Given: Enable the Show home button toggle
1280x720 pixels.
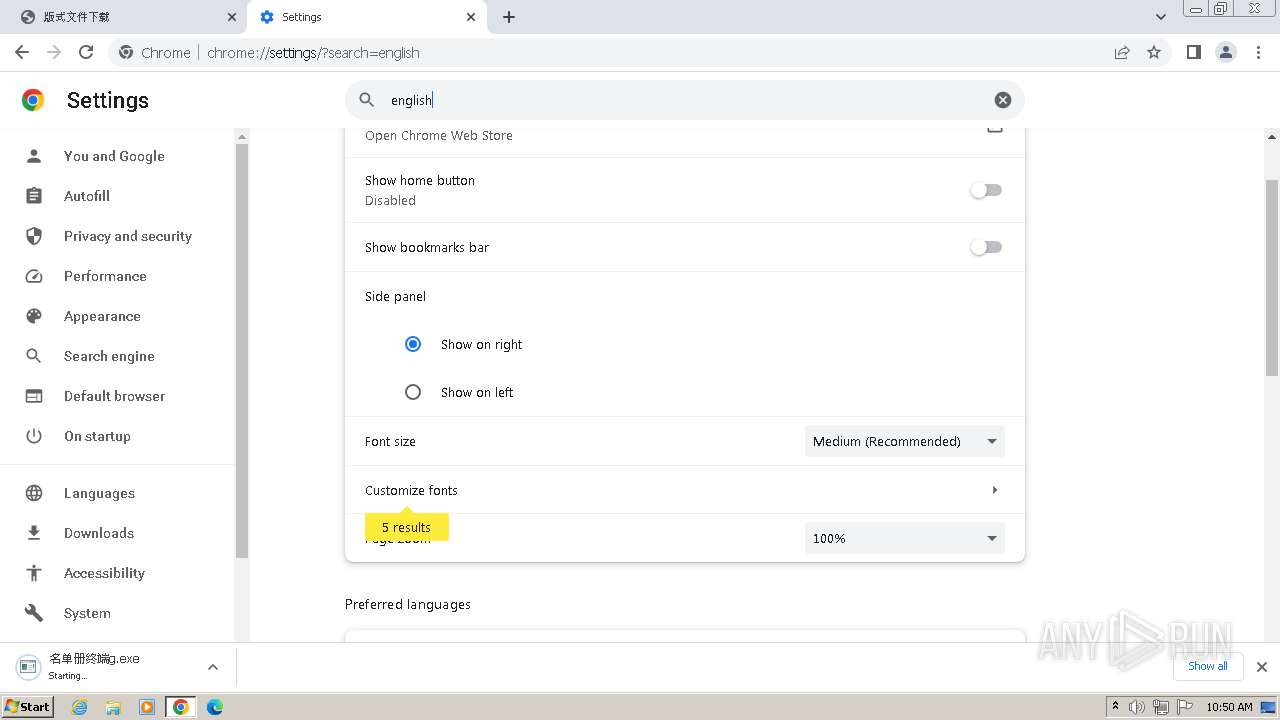Looking at the screenshot, I should [986, 190].
